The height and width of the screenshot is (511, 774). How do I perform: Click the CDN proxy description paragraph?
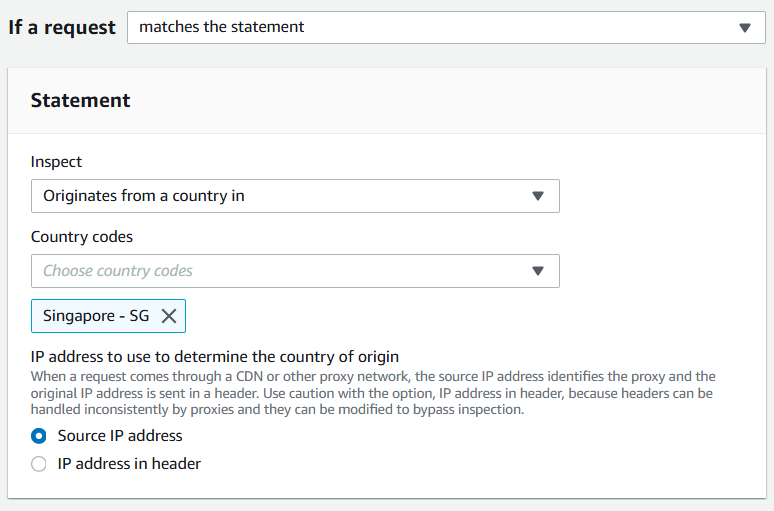tap(373, 393)
